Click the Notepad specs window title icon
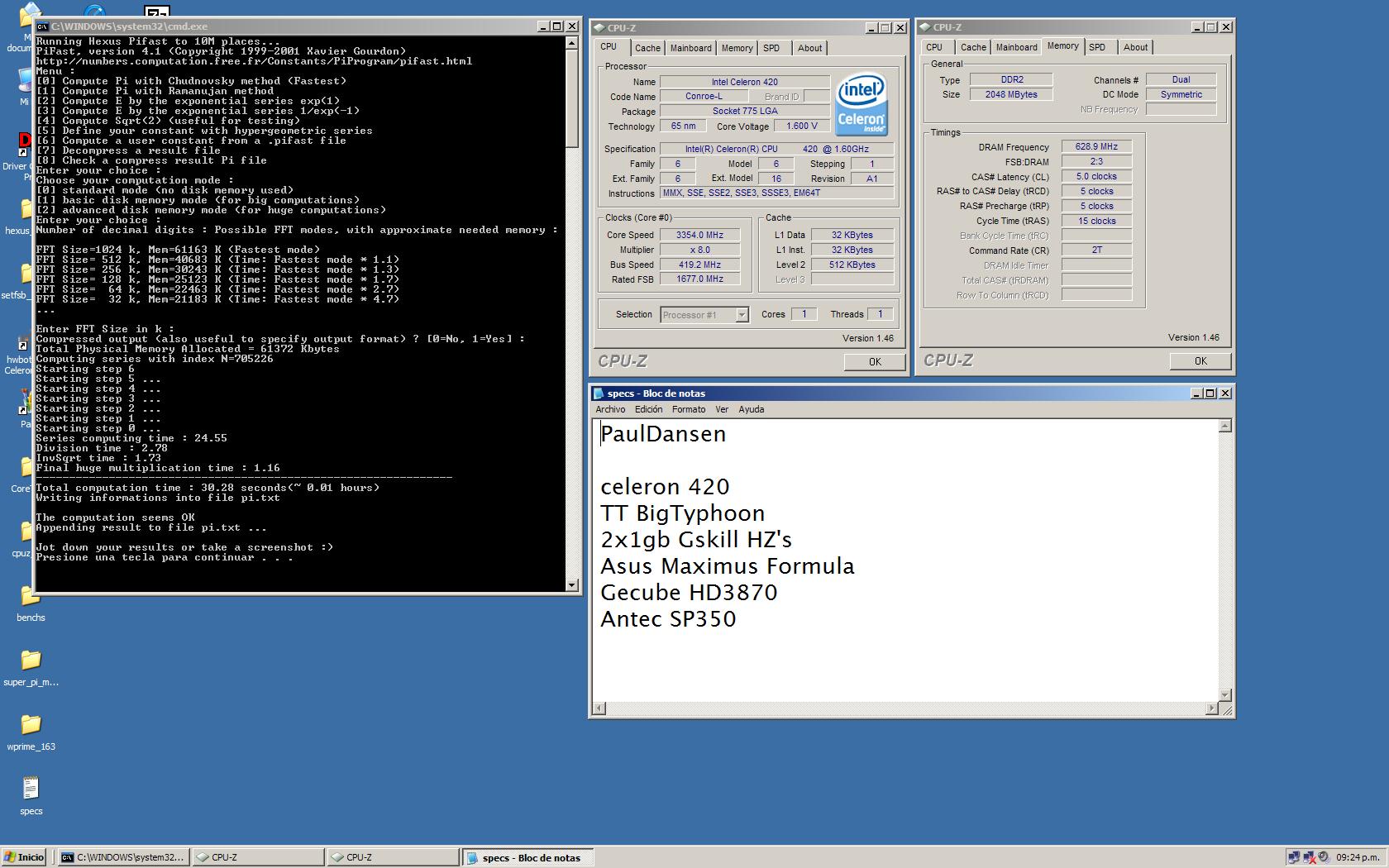1389x868 pixels. click(x=599, y=393)
